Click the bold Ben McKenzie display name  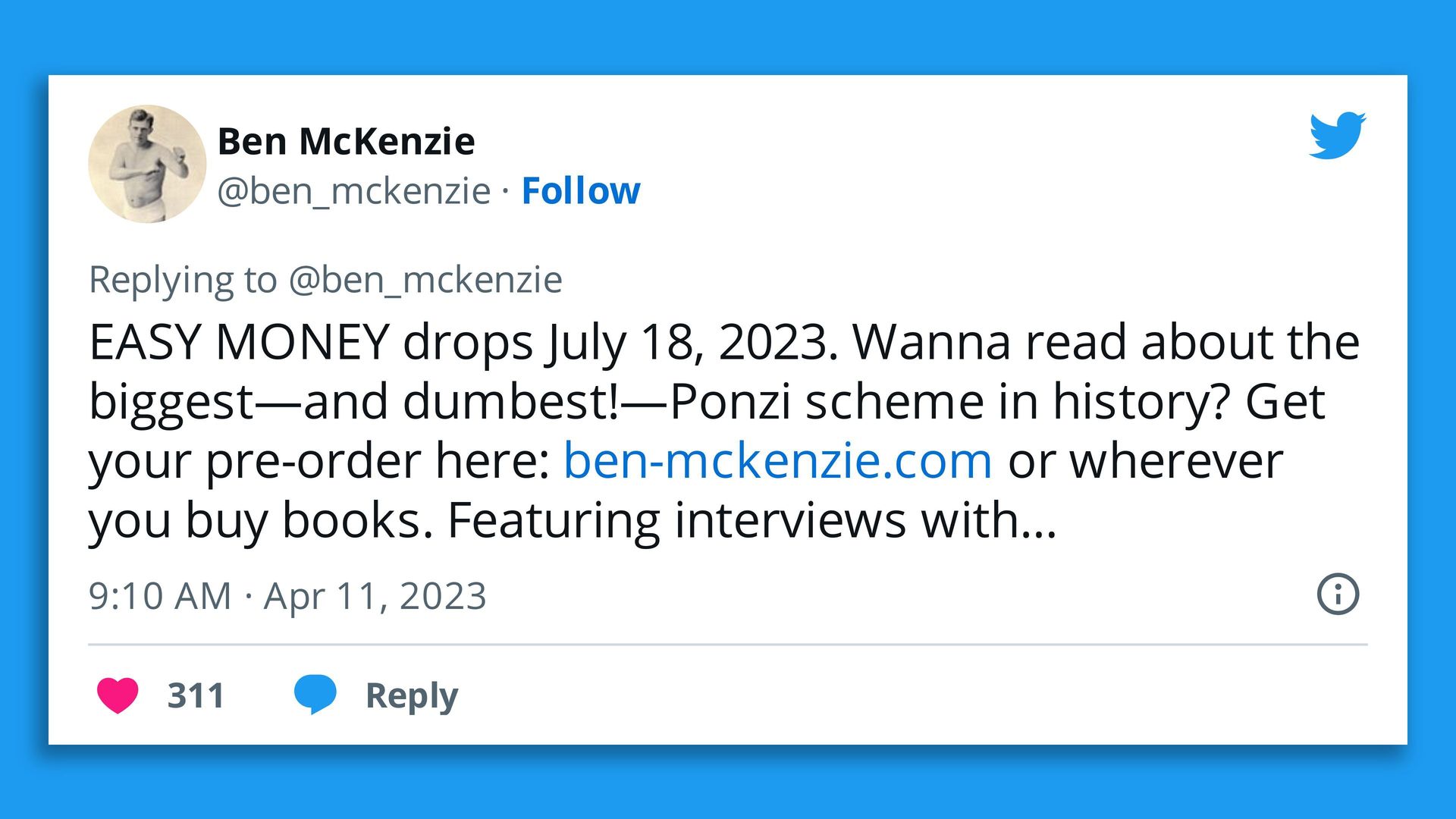347,141
